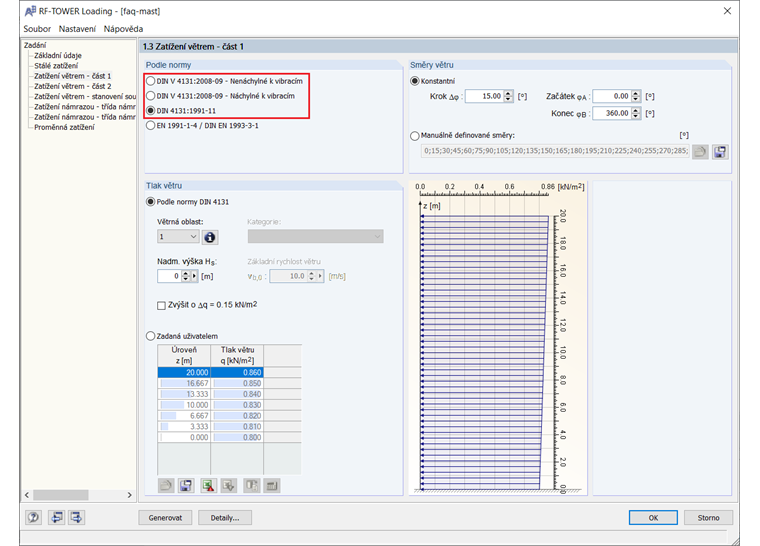
Task: Click the table cell with level 20.000
Action: pyautogui.click(x=184, y=372)
